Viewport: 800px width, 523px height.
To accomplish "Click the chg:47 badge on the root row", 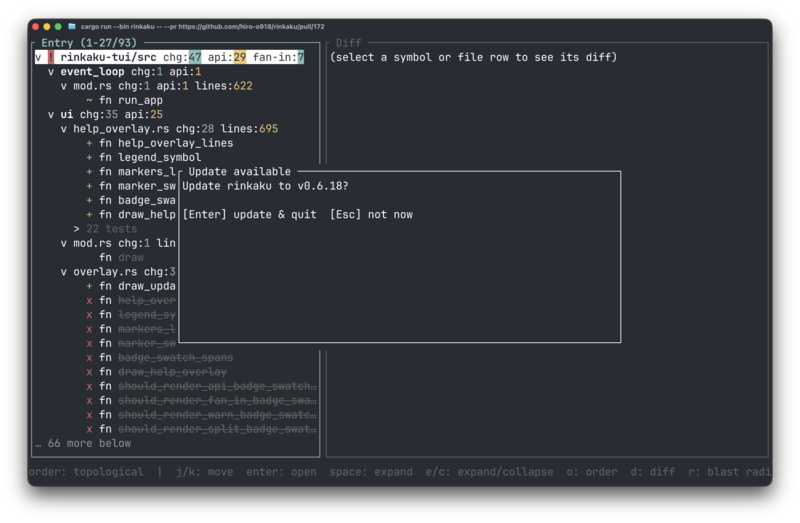I will (x=182, y=57).
